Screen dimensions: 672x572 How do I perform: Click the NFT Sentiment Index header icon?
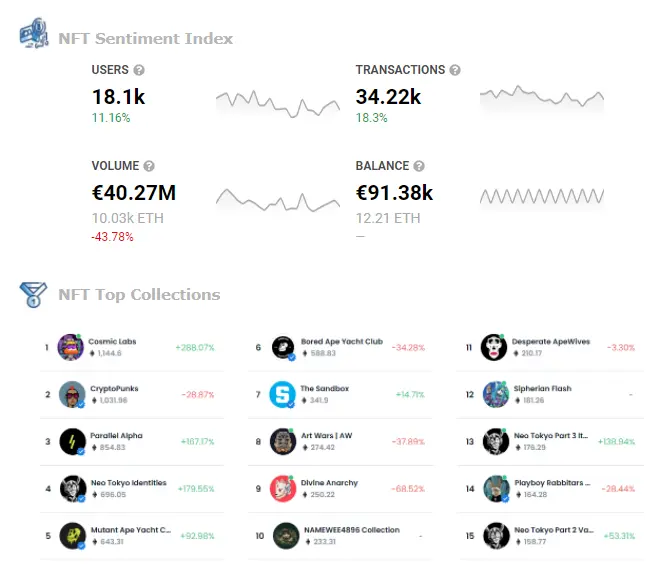point(34,33)
